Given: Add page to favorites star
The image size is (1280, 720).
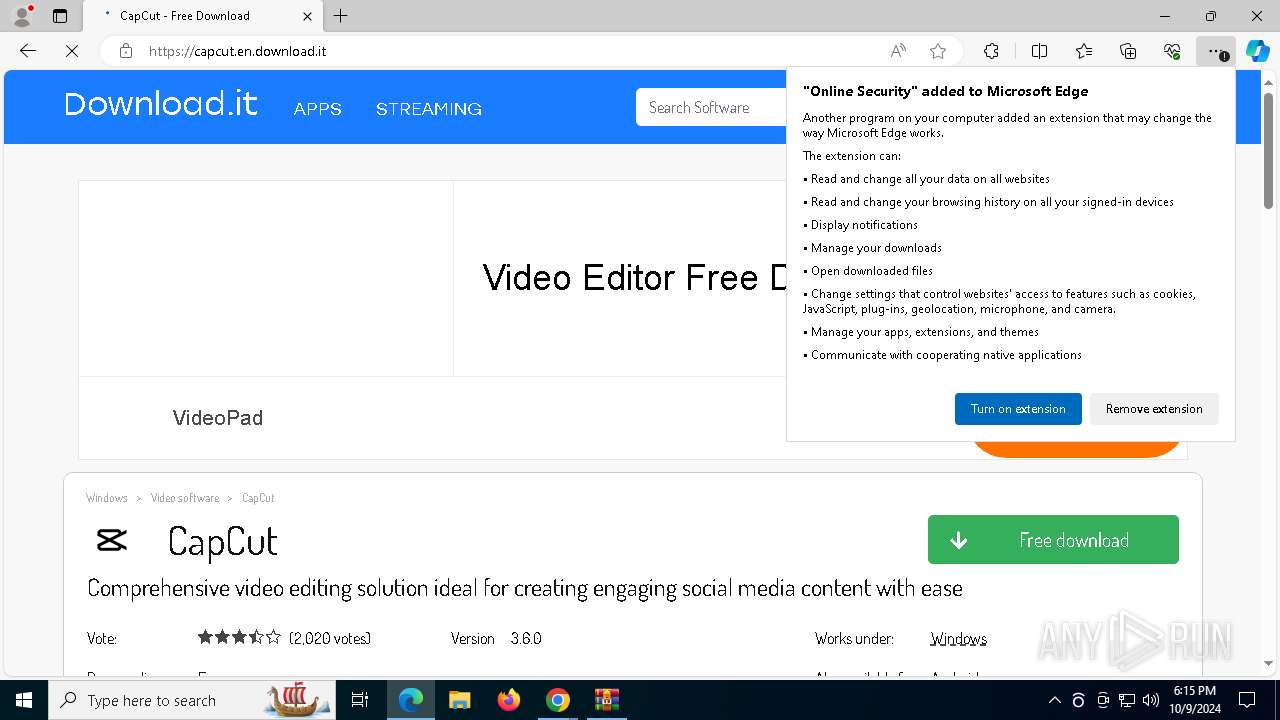Looking at the screenshot, I should tap(938, 51).
